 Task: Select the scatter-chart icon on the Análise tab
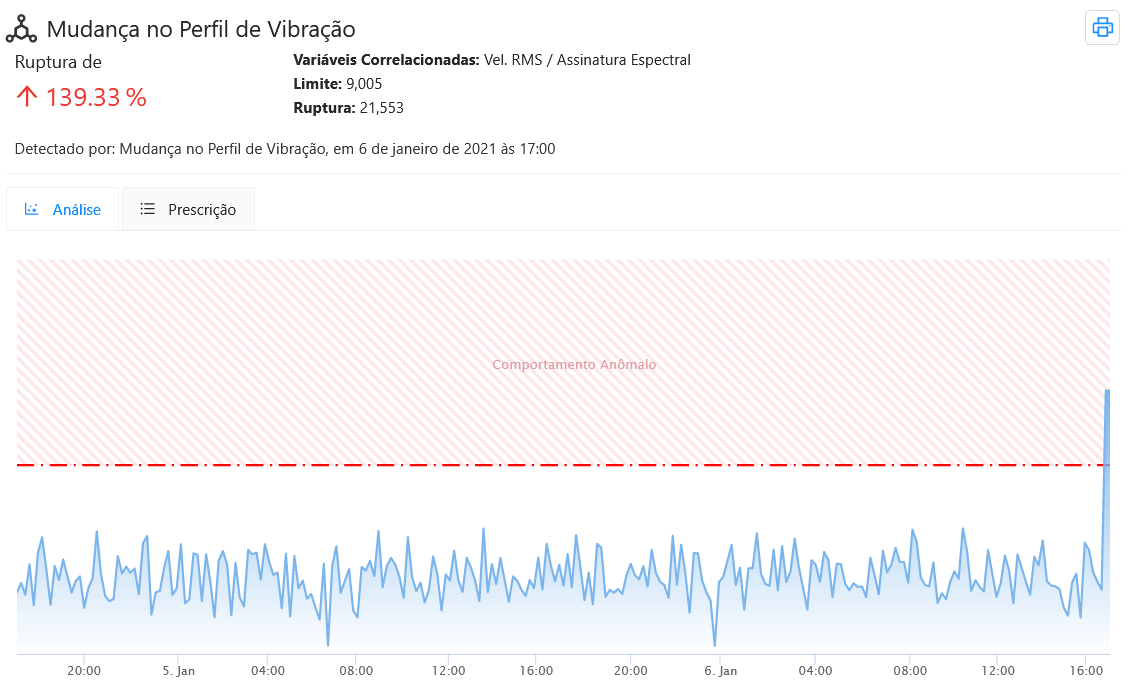pos(33,209)
